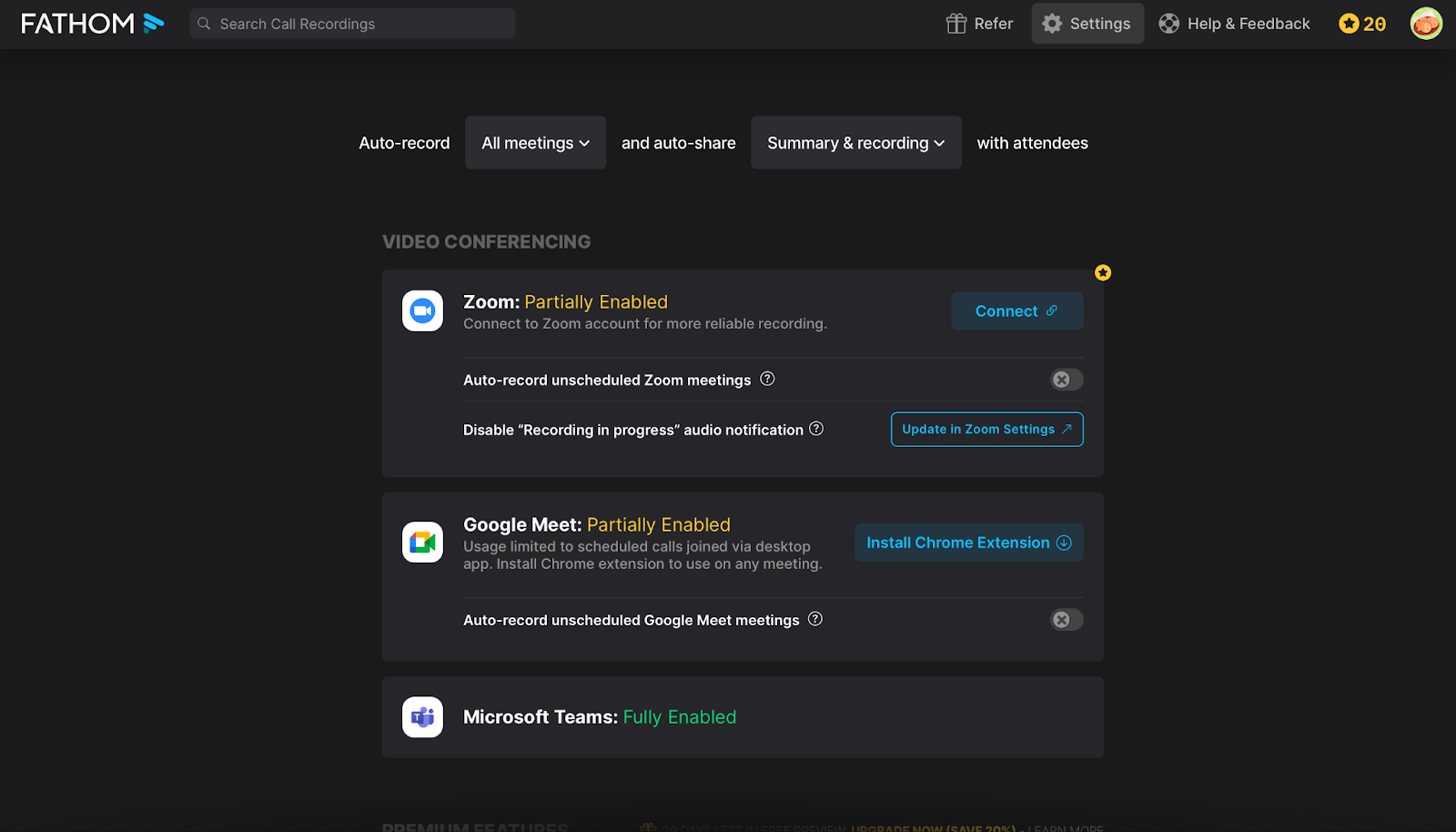Click the Connect button for Zoom
Screen dimensions: 1456x832
click(x=1016, y=311)
